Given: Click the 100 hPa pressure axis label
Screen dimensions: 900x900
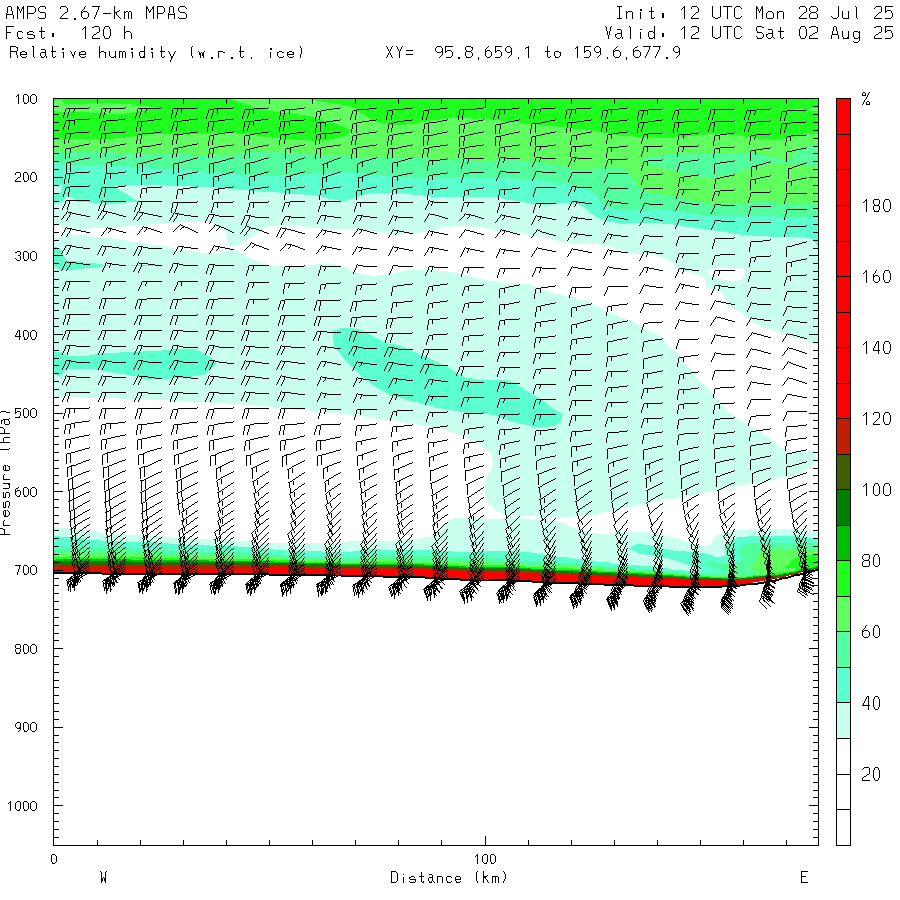Looking at the screenshot, I should point(26,99).
